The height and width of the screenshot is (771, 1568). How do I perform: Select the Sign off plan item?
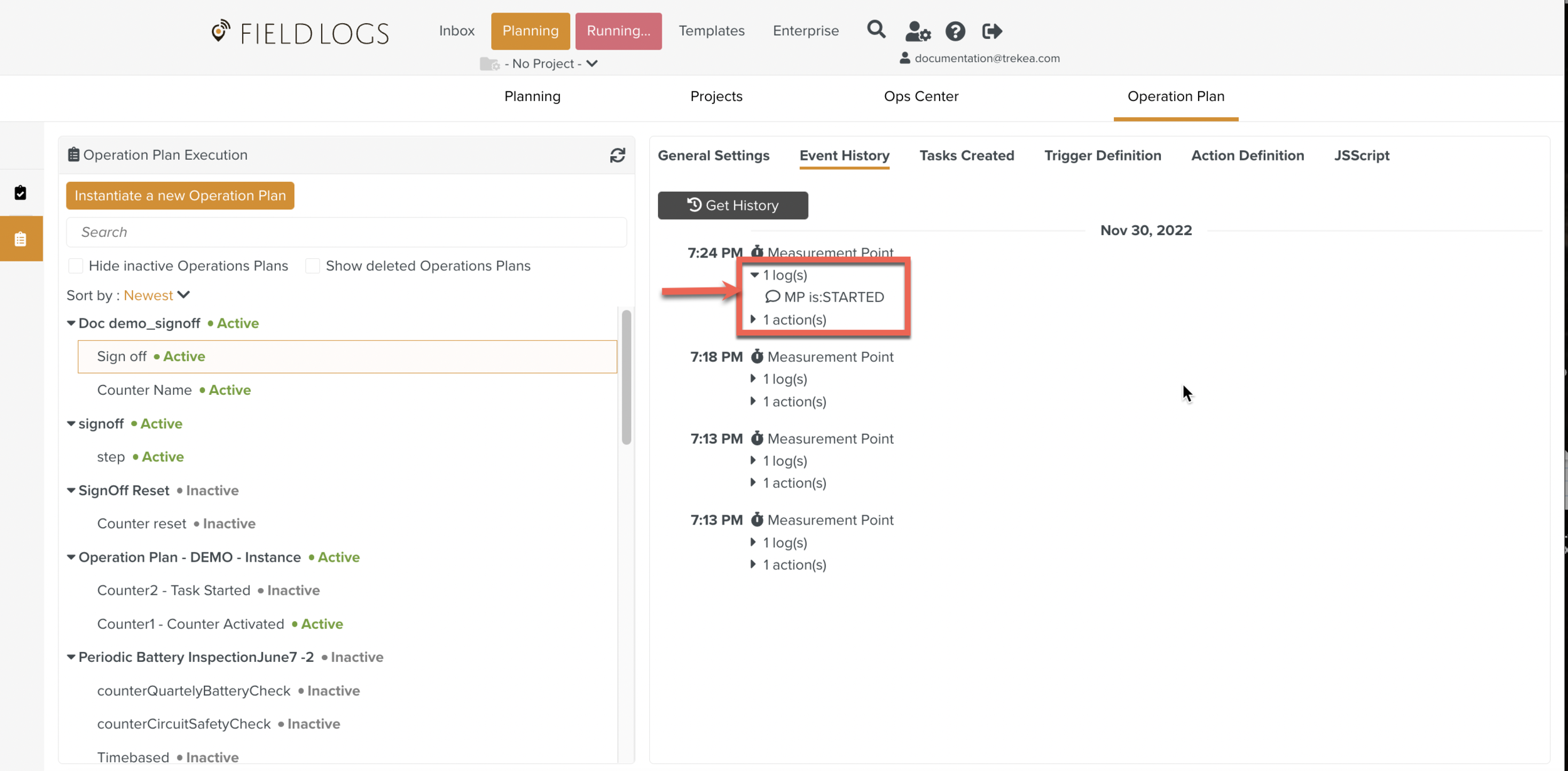pyautogui.click(x=347, y=357)
